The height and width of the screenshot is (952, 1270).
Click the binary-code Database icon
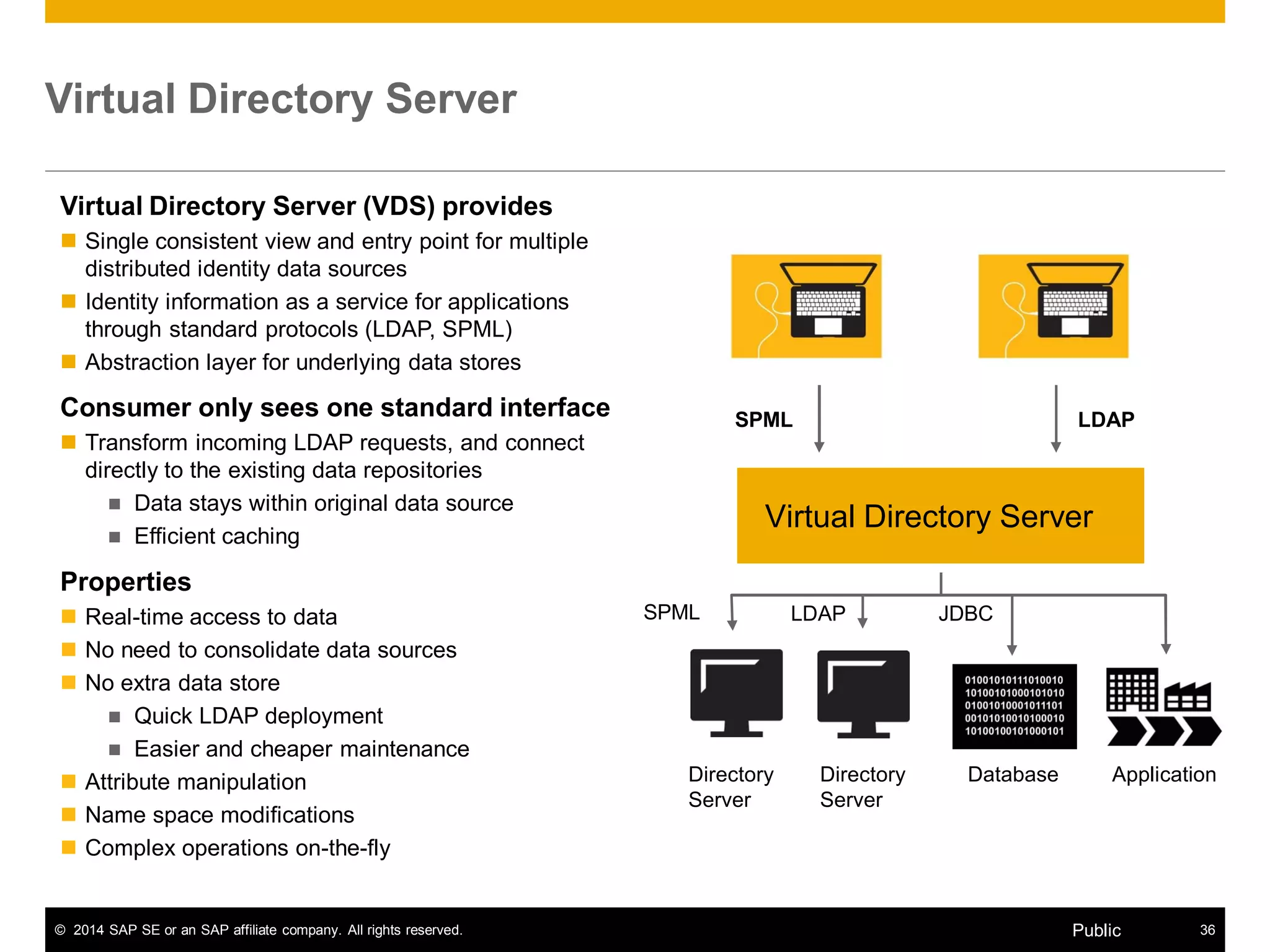click(x=1014, y=706)
